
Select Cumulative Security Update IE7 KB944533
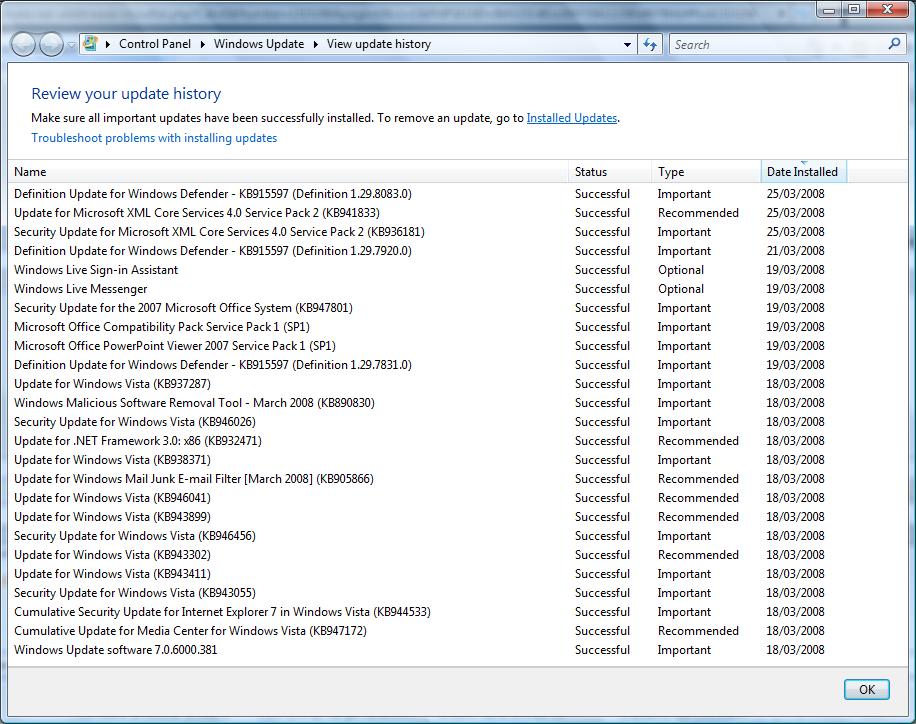pos(223,612)
